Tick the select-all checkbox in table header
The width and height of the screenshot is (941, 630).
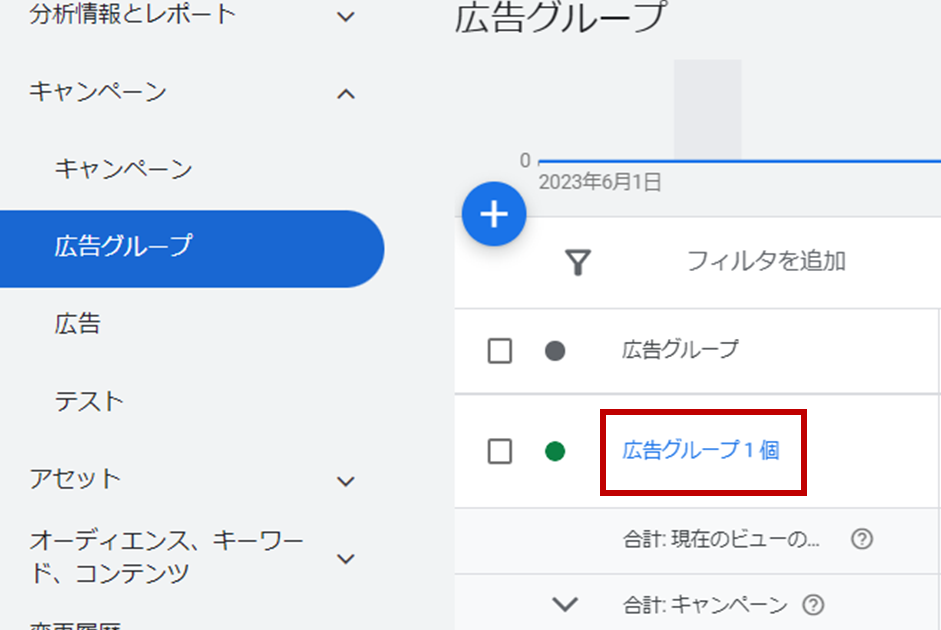500,351
